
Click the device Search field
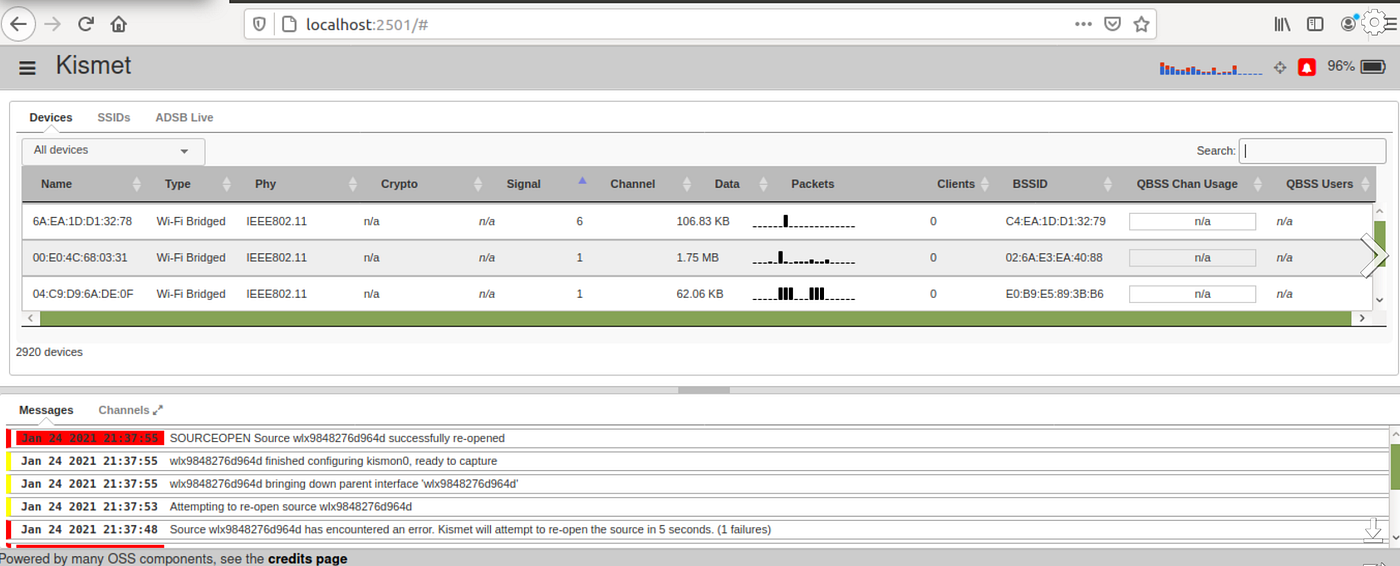pos(1312,151)
